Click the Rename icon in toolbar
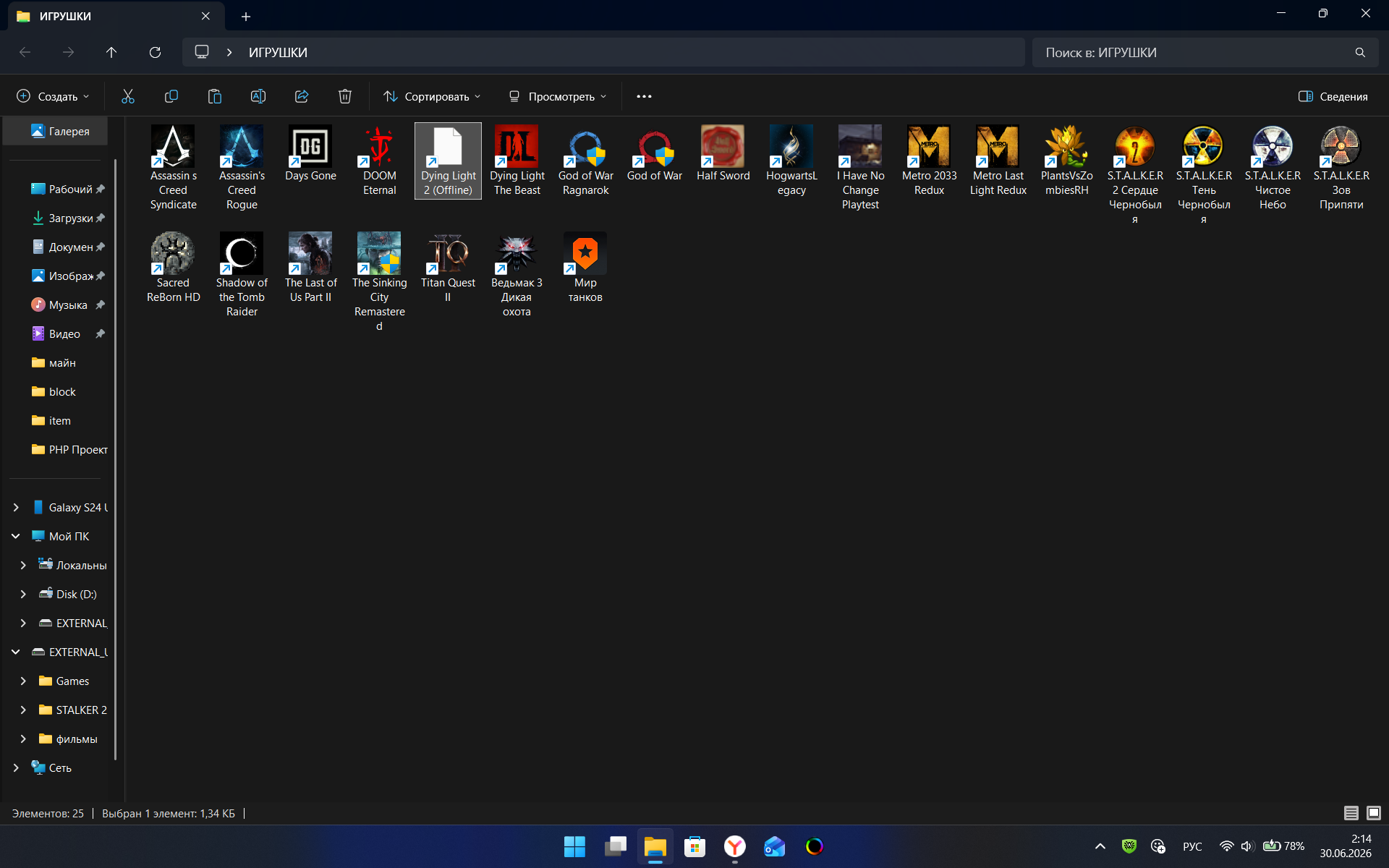The width and height of the screenshot is (1389, 868). coord(258,96)
